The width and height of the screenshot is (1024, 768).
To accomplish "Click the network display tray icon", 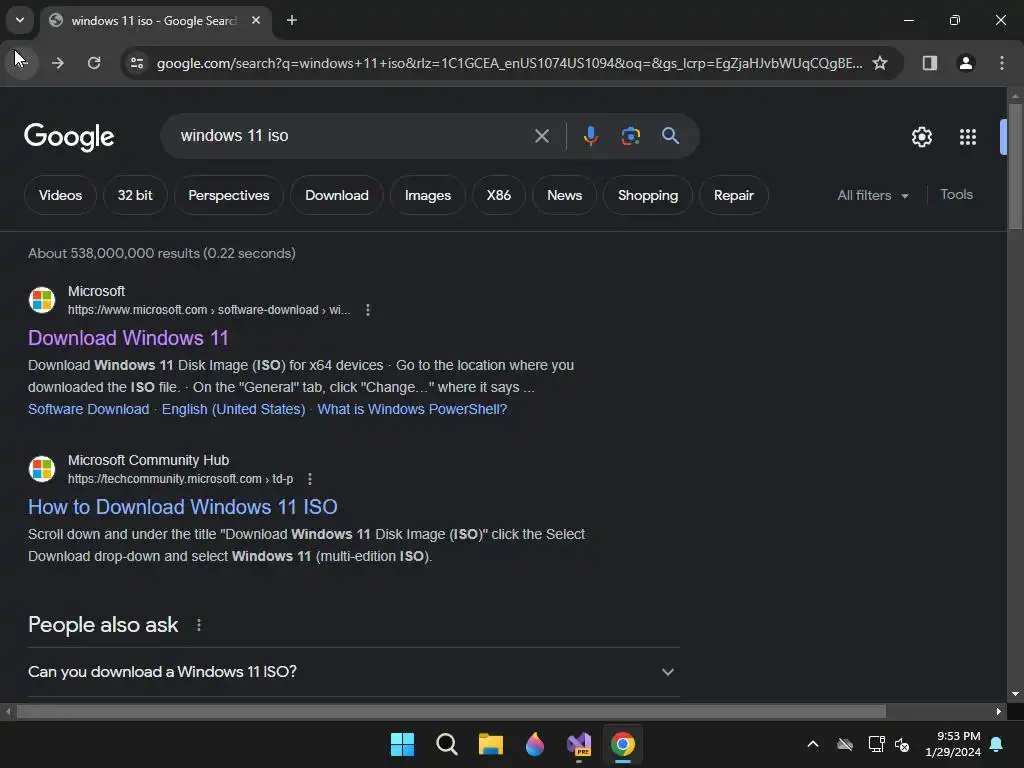I will (876, 744).
